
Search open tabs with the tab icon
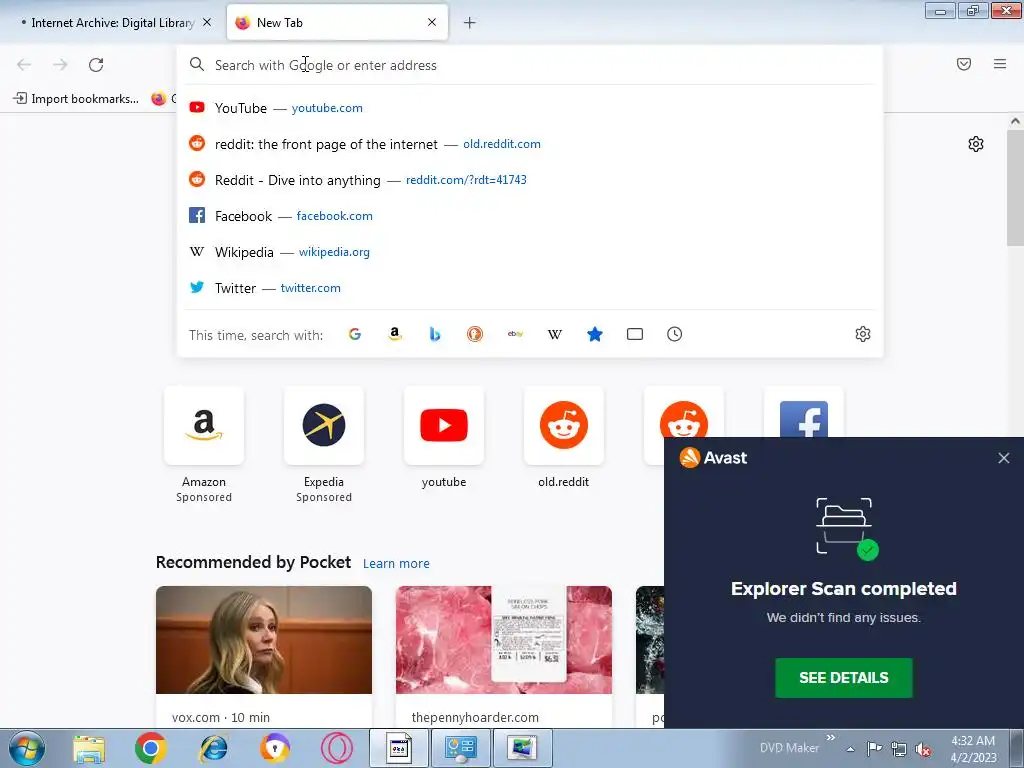pyautogui.click(x=635, y=334)
